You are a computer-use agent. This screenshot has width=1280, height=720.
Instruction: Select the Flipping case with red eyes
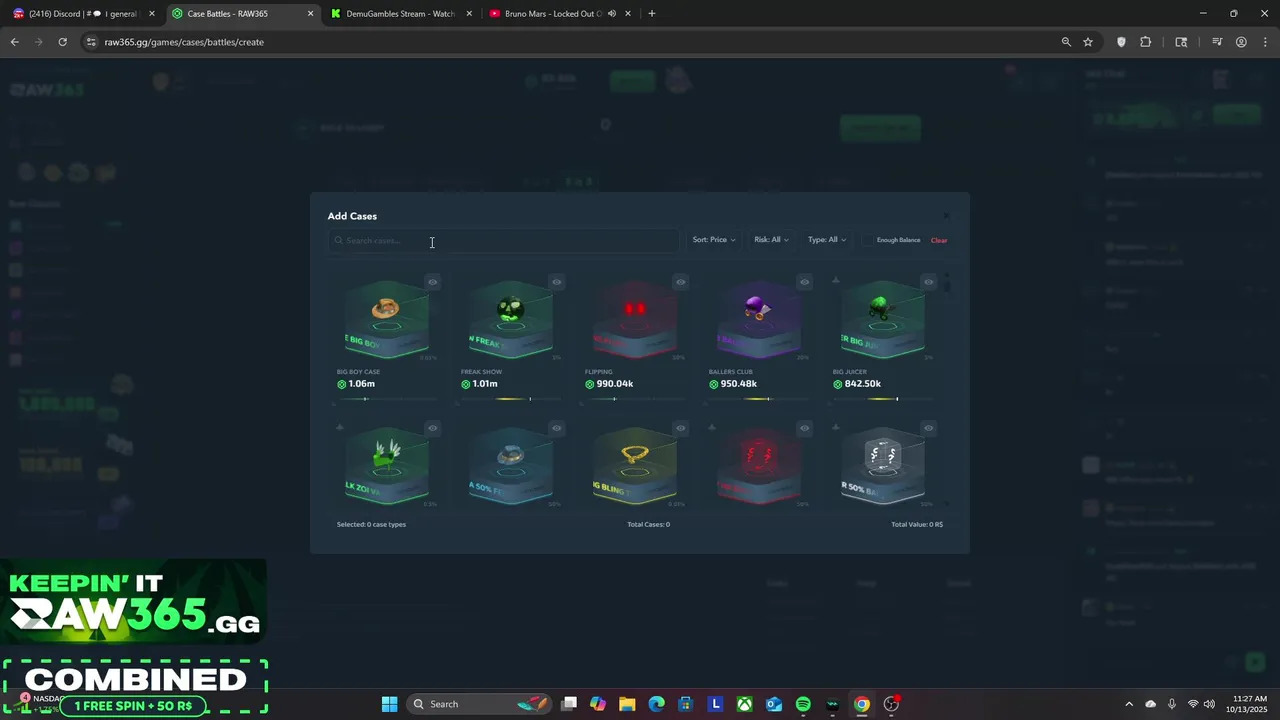(x=635, y=318)
